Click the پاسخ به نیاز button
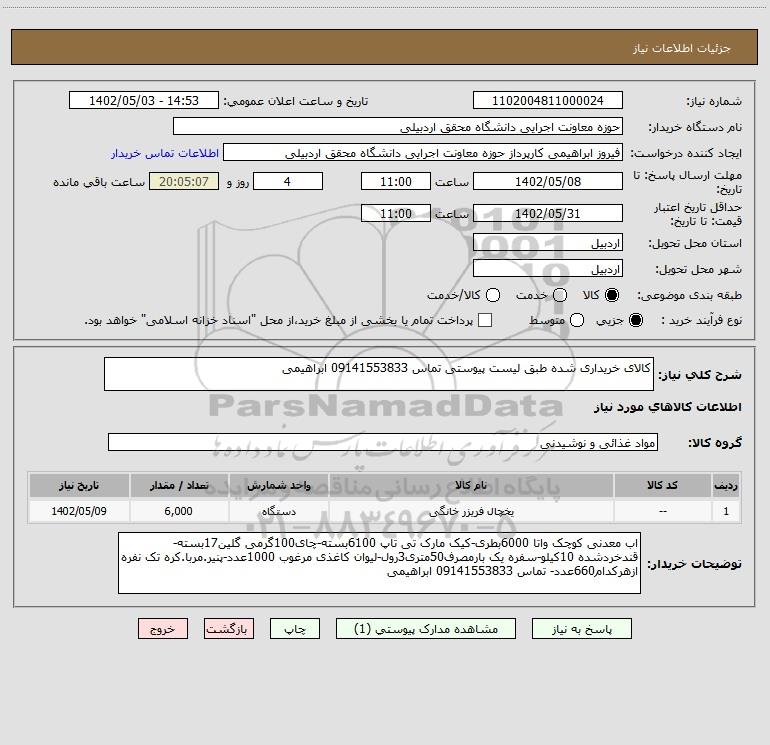The height and width of the screenshot is (745, 770). (x=581, y=629)
